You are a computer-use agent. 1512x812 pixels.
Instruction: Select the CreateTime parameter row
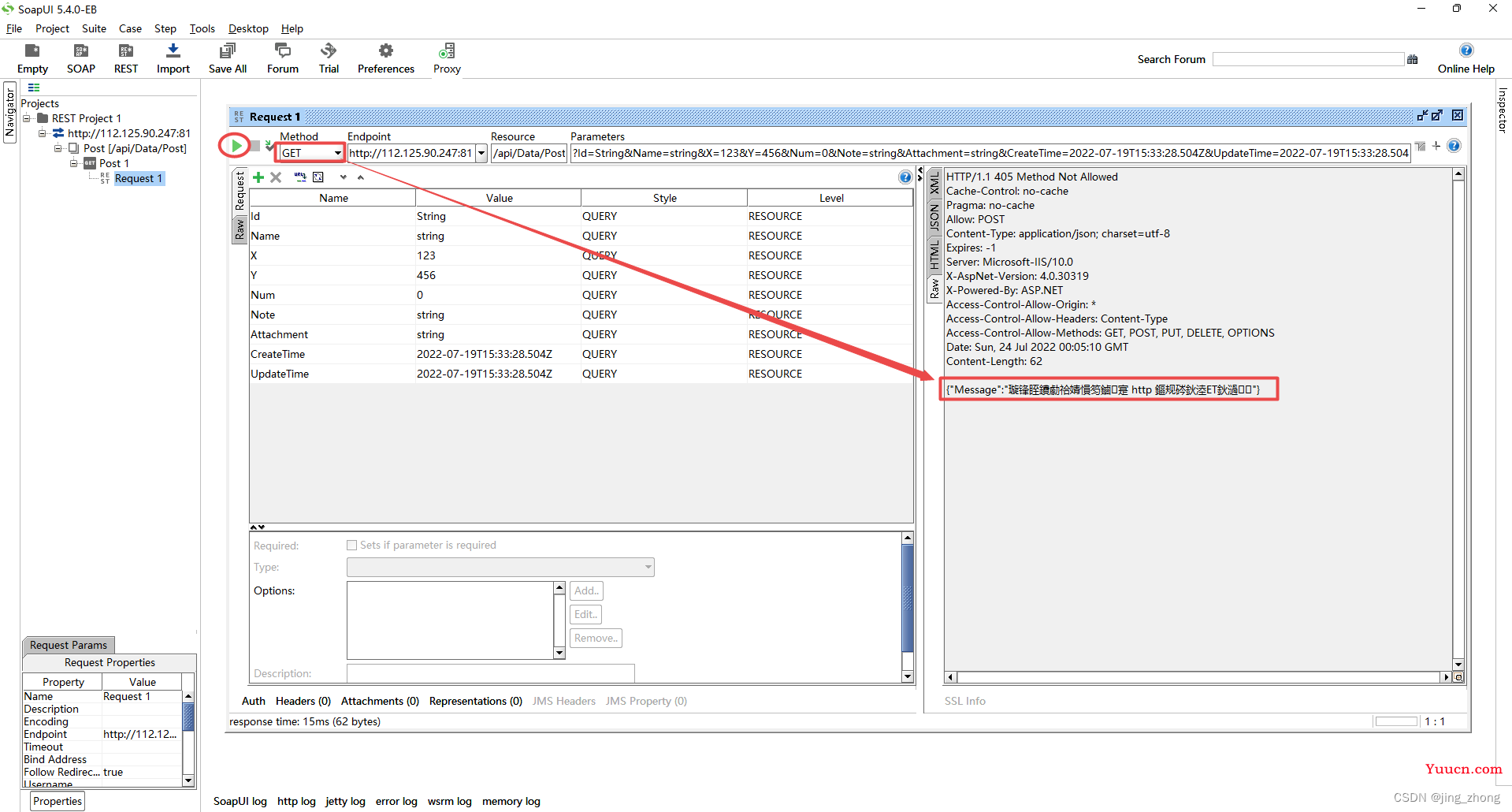(x=581, y=354)
